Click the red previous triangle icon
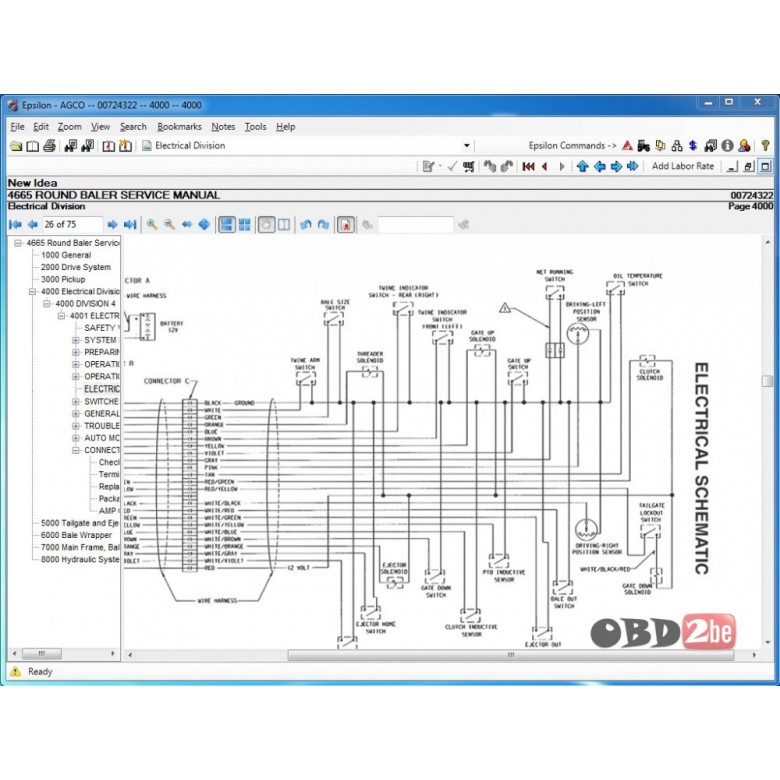Screen dimensions: 780x780 click(x=545, y=167)
